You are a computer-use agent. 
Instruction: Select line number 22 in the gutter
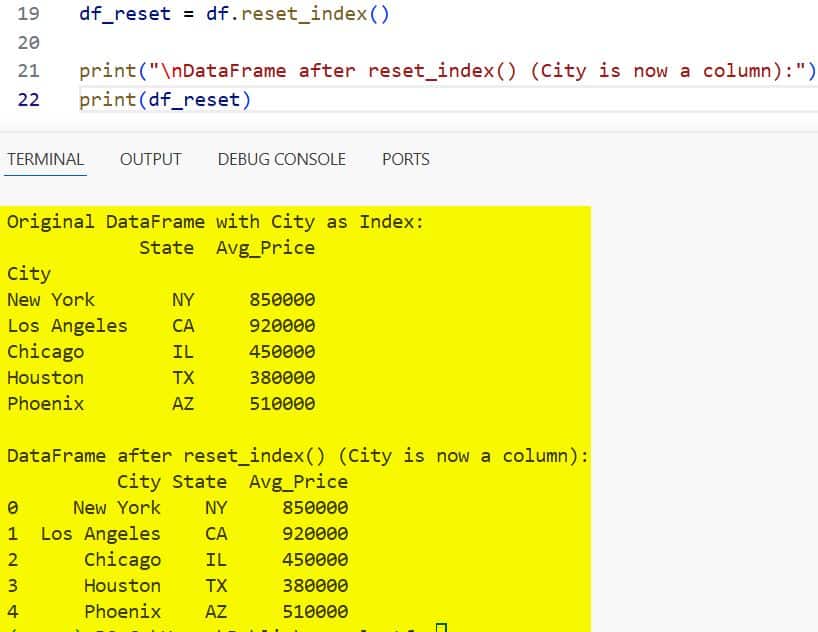pos(28,100)
